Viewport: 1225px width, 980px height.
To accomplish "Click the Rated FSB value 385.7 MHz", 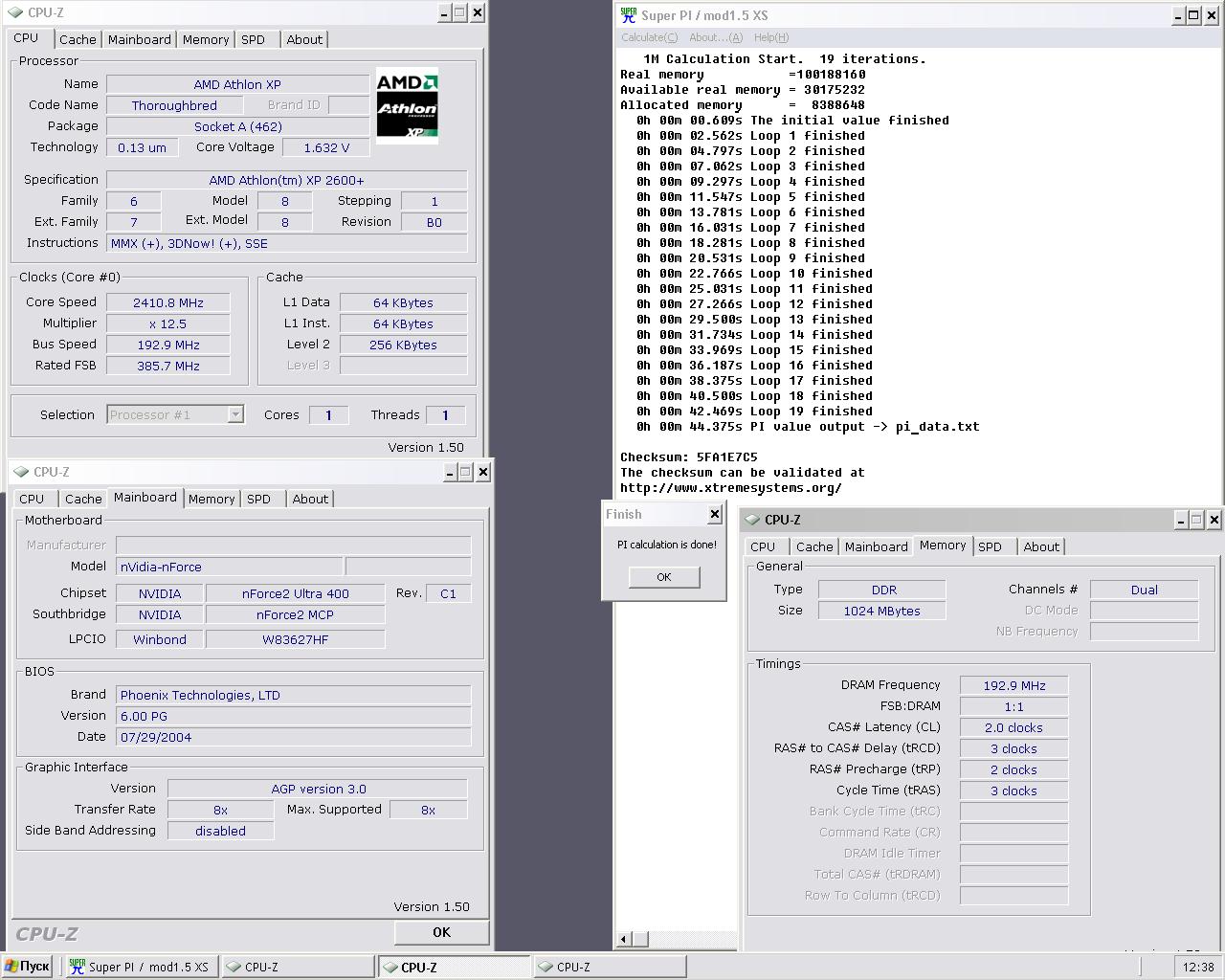I will [168, 366].
